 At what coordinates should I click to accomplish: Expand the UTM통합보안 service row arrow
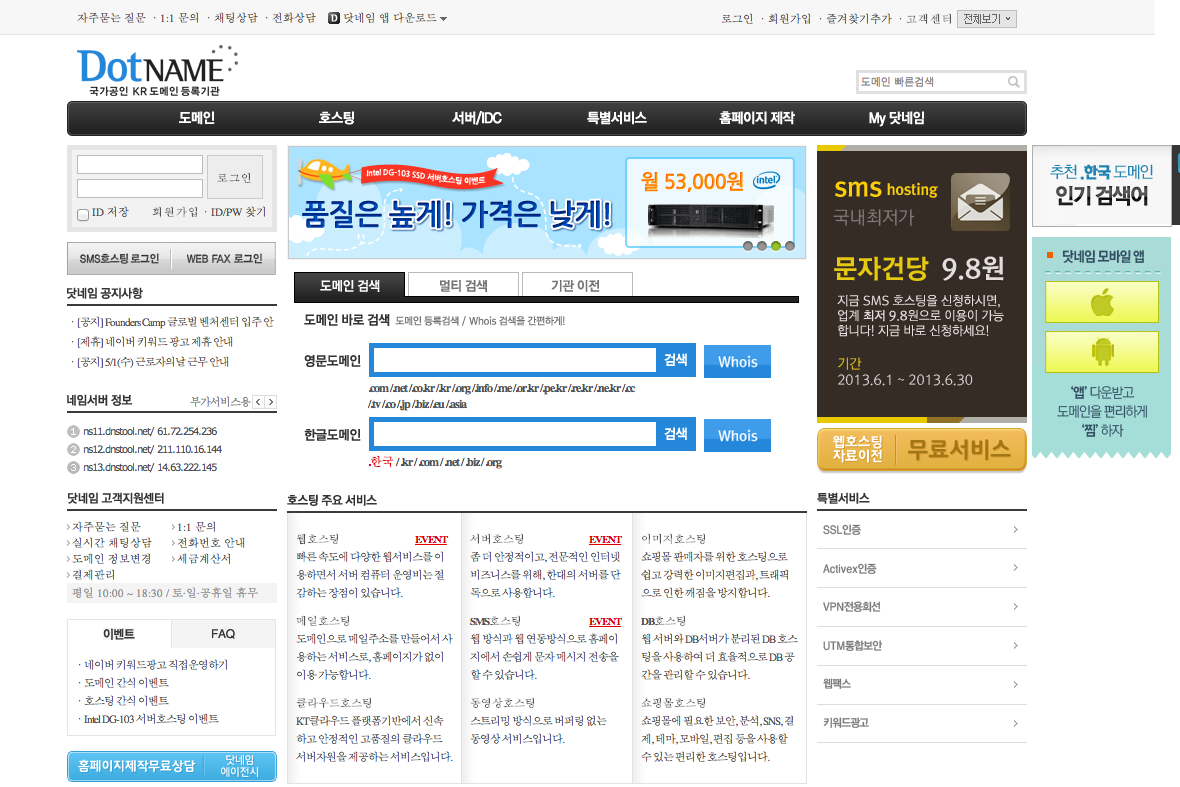pos(1015,646)
